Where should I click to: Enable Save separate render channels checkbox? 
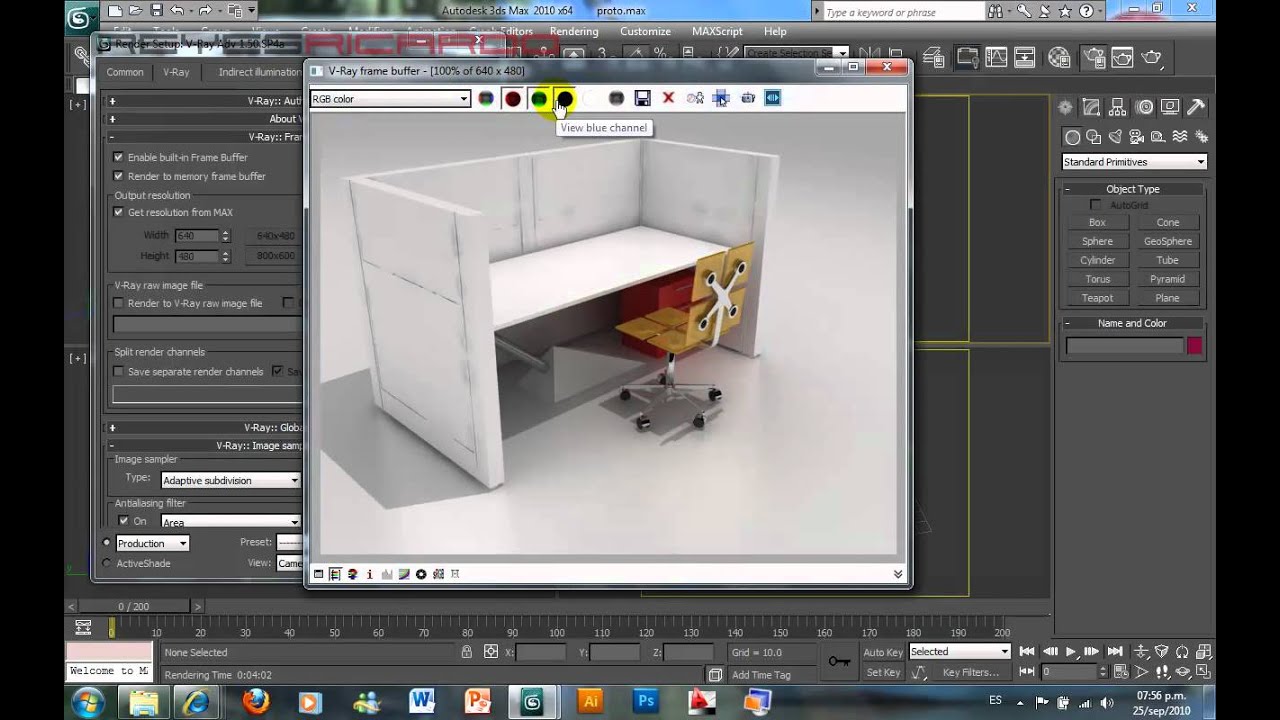(119, 371)
